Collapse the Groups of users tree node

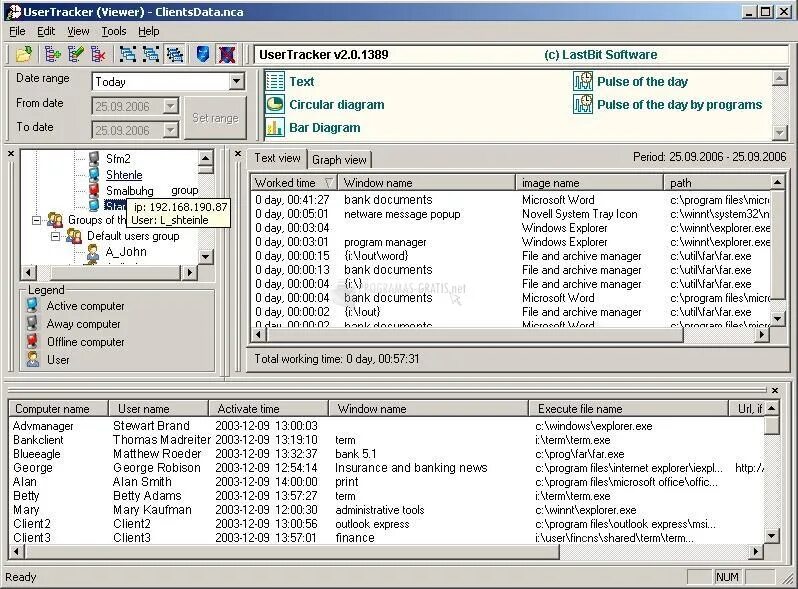pyautogui.click(x=36, y=220)
